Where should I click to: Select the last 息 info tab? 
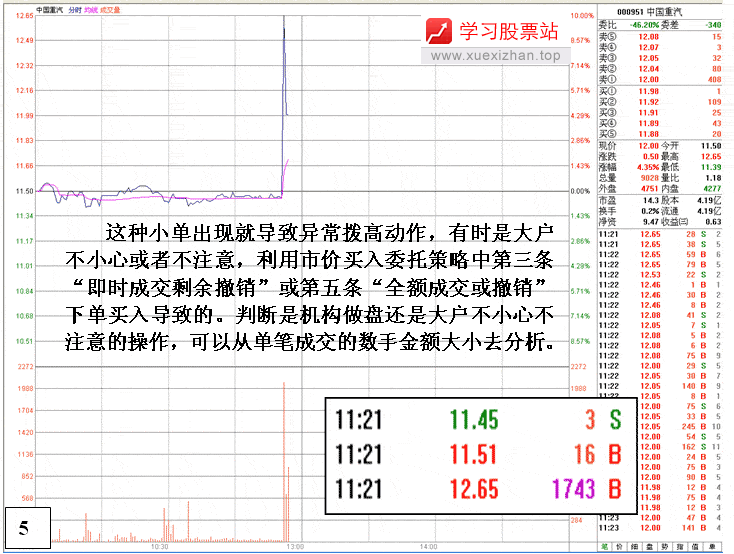pyautogui.click(x=712, y=547)
